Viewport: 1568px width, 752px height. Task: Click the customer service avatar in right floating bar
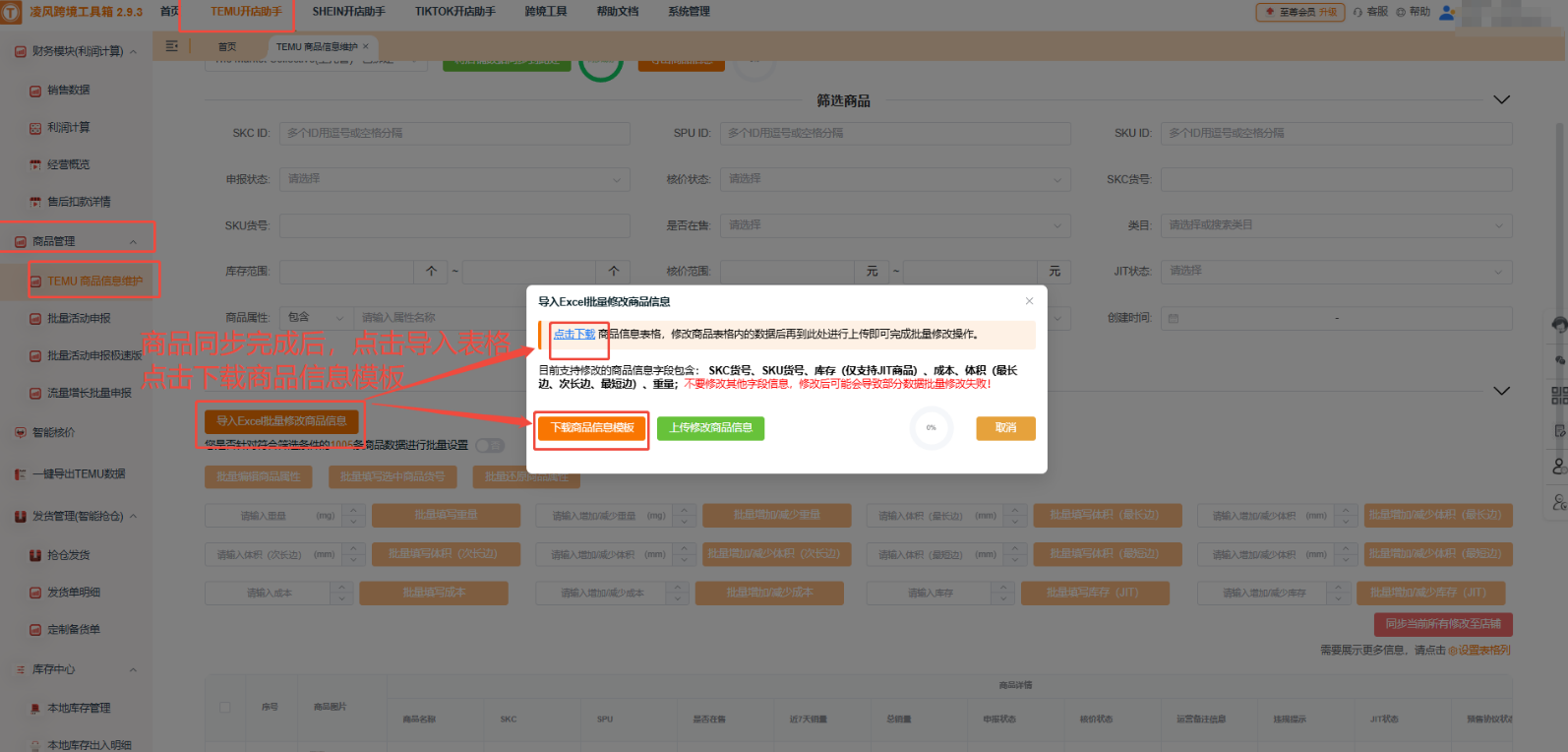pos(1559,324)
